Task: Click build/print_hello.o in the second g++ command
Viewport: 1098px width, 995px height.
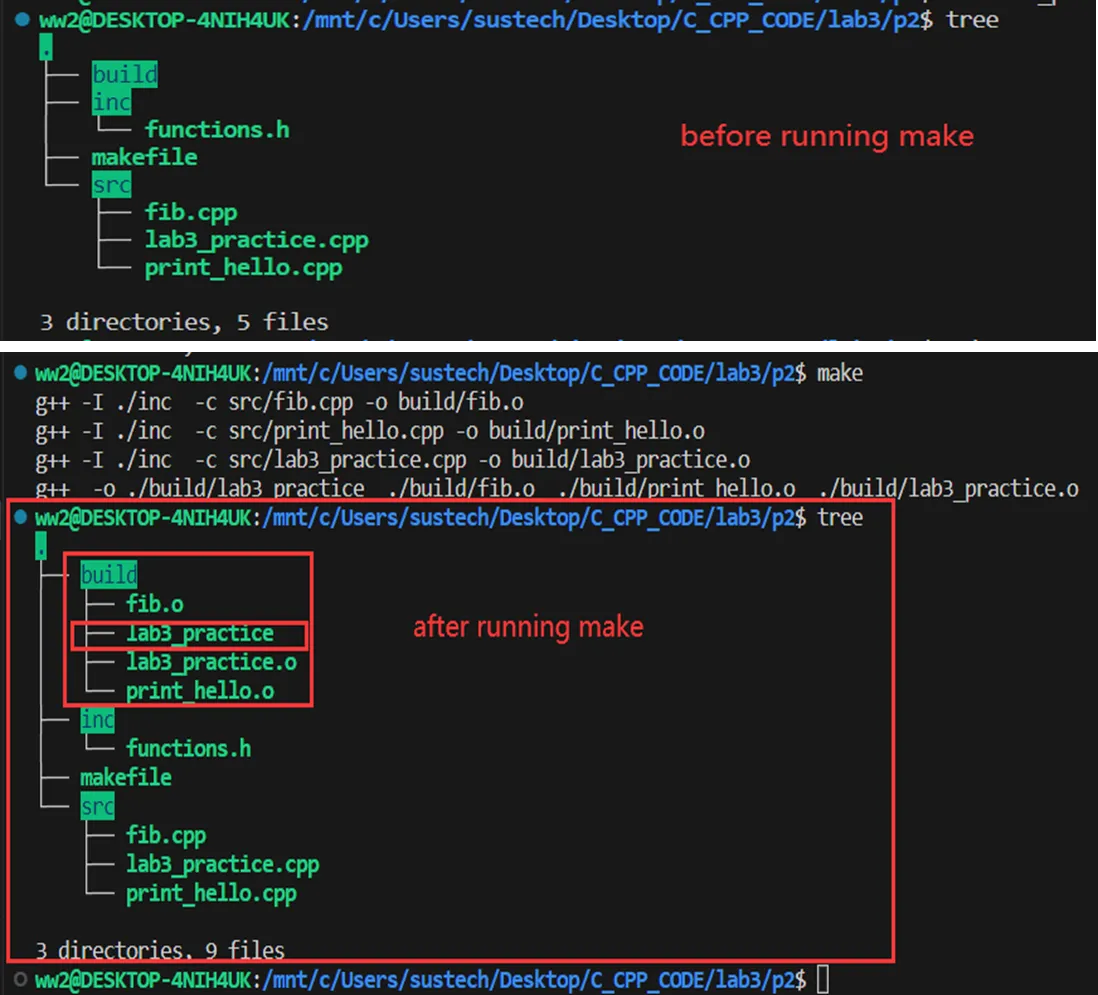Action: (597, 431)
